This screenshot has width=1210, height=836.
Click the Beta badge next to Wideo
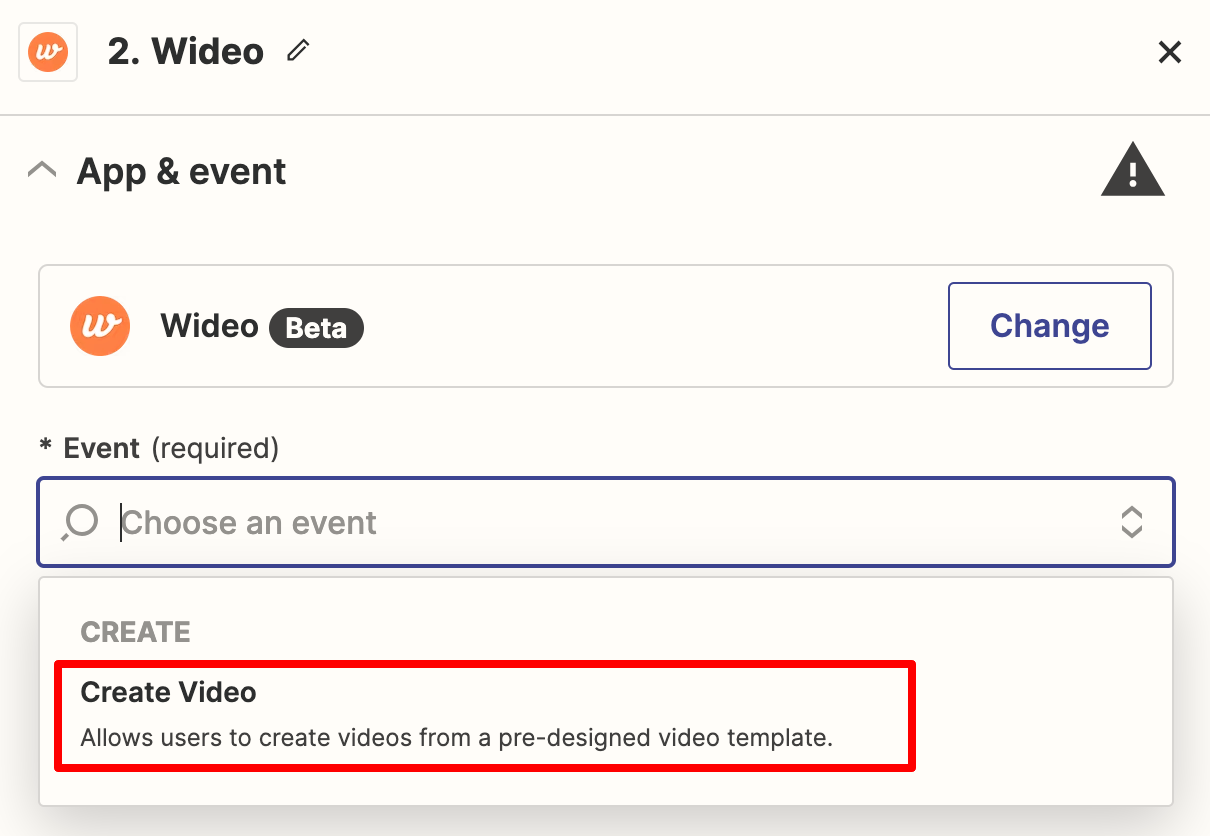pyautogui.click(x=316, y=327)
